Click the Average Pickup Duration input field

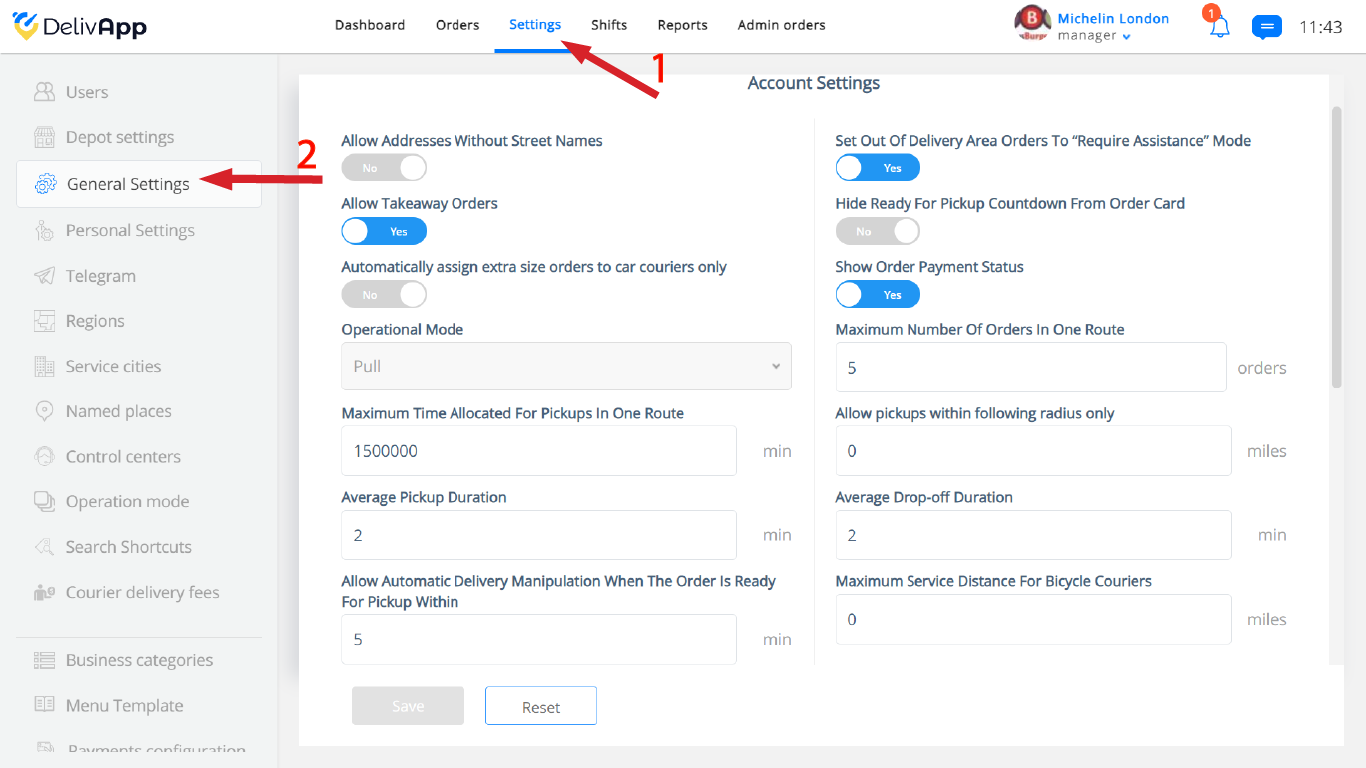click(x=539, y=535)
